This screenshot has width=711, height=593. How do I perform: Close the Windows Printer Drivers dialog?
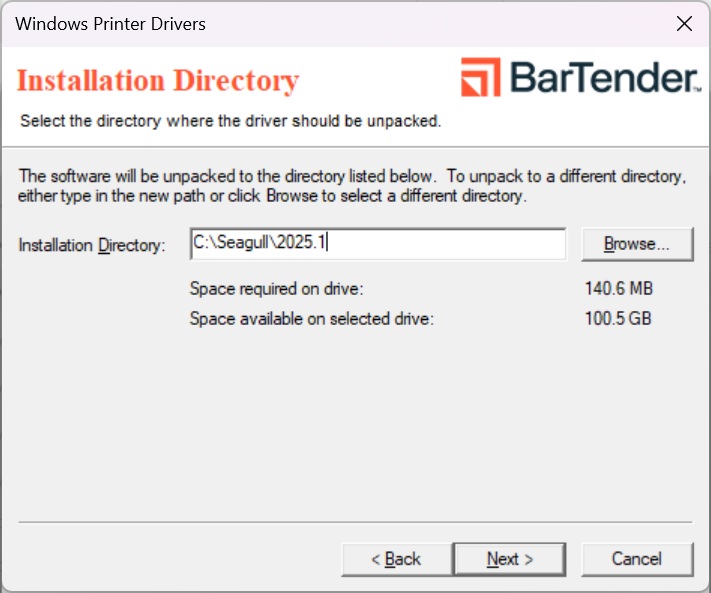[x=684, y=23]
